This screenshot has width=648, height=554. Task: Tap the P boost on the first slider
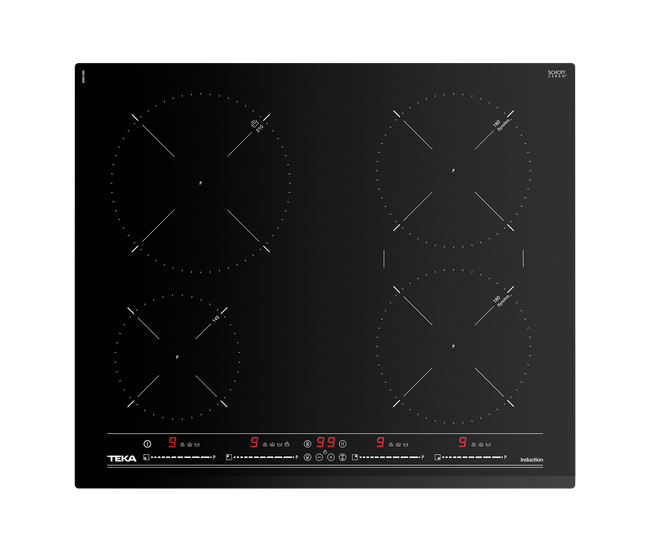(215, 457)
